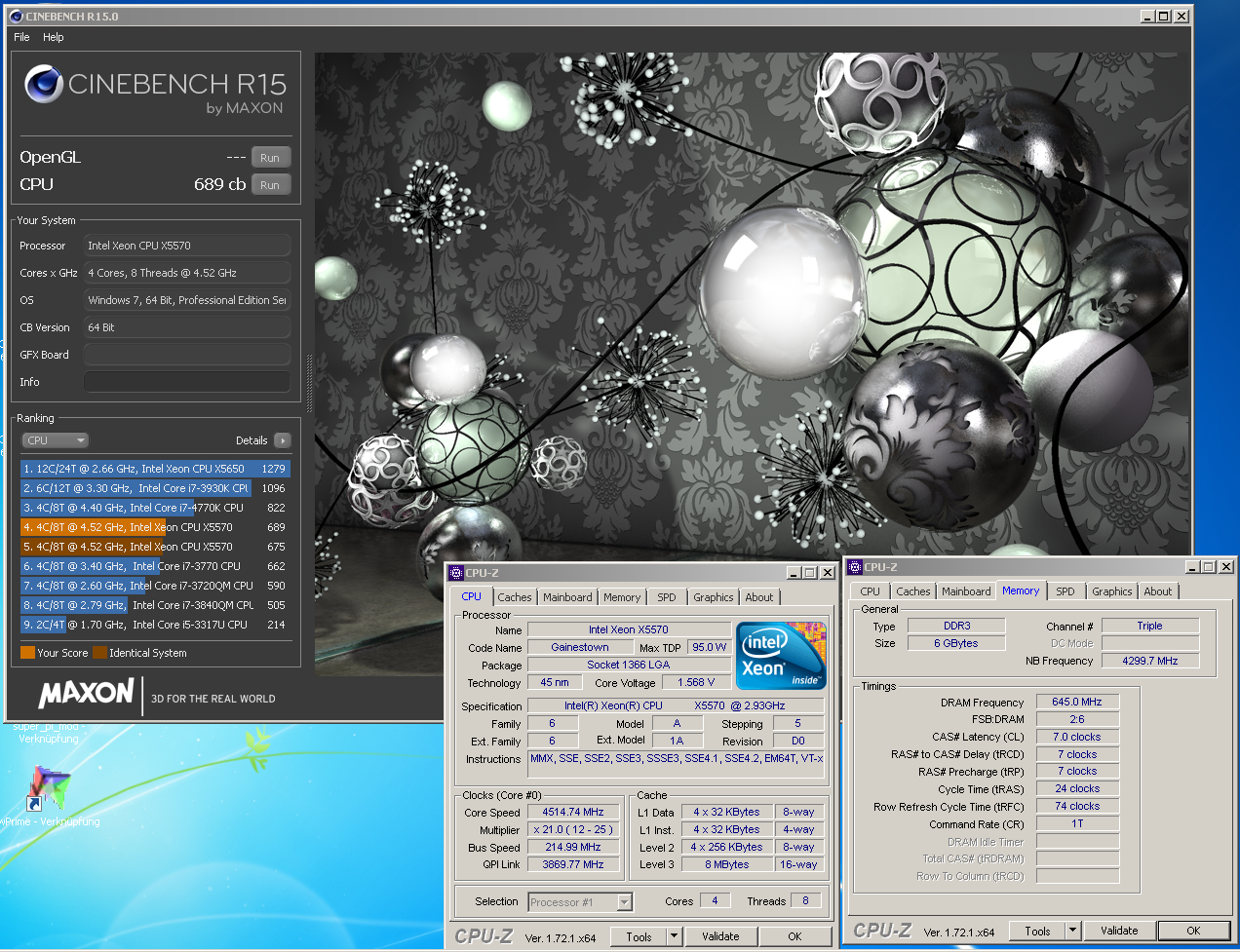Image resolution: width=1240 pixels, height=952 pixels.
Task: Open the CPU ranking type dropdown
Action: pyautogui.click(x=56, y=440)
